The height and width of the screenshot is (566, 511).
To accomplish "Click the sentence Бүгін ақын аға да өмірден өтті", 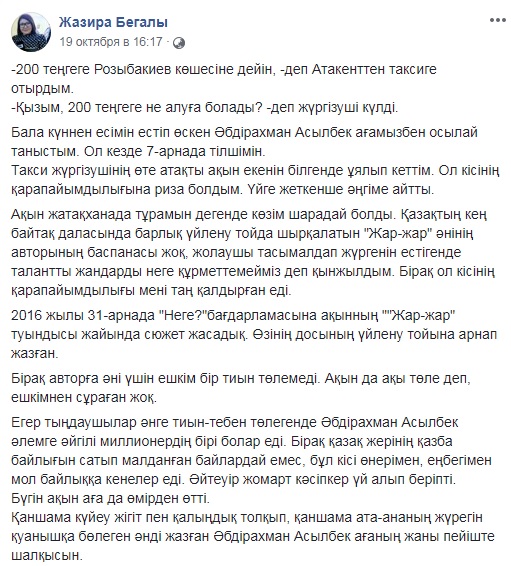I will click(110, 498).
